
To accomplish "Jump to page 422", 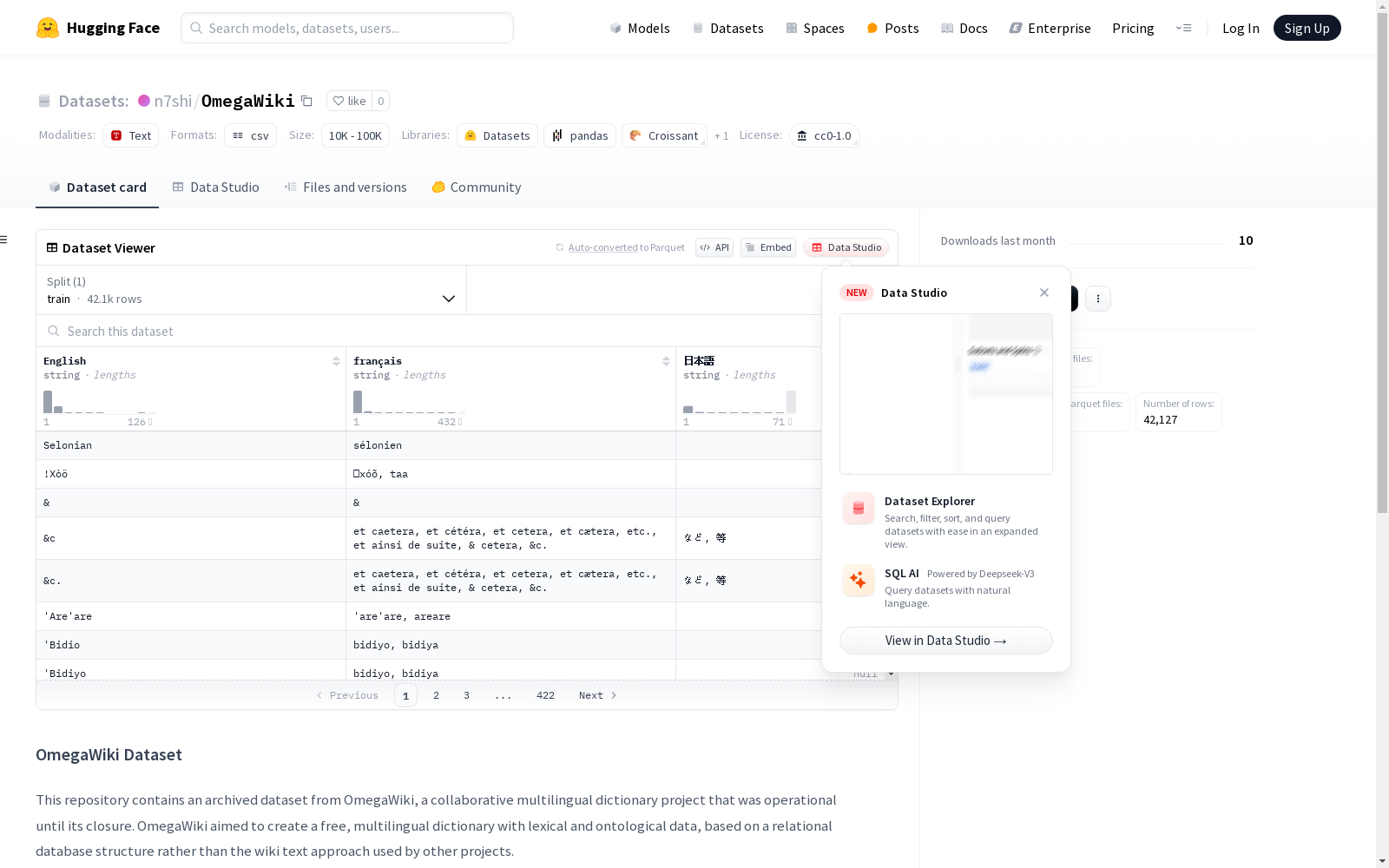I will (545, 695).
